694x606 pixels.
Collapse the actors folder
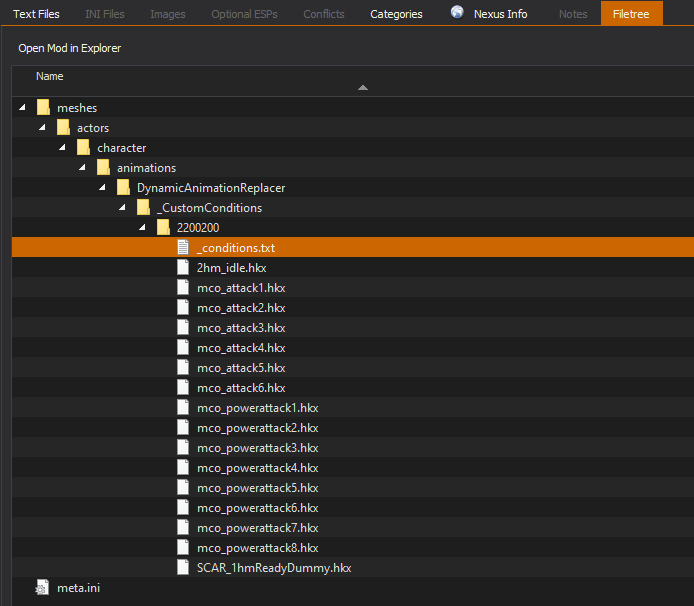[42, 127]
